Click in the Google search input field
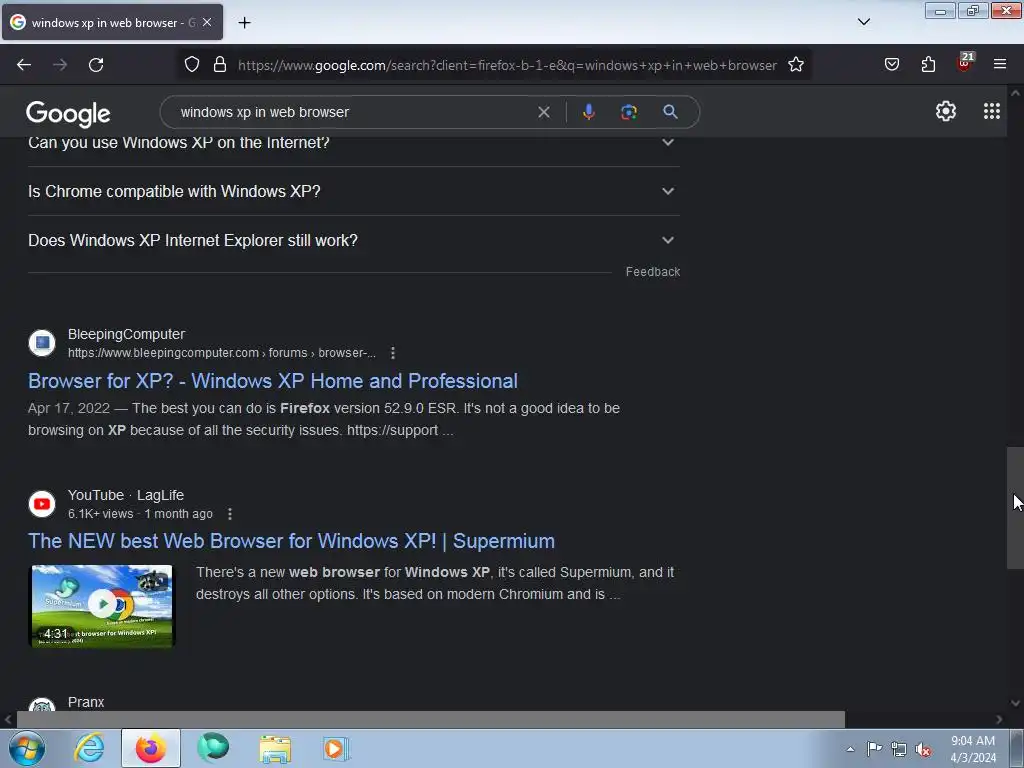This screenshot has width=1024, height=768. (353, 112)
